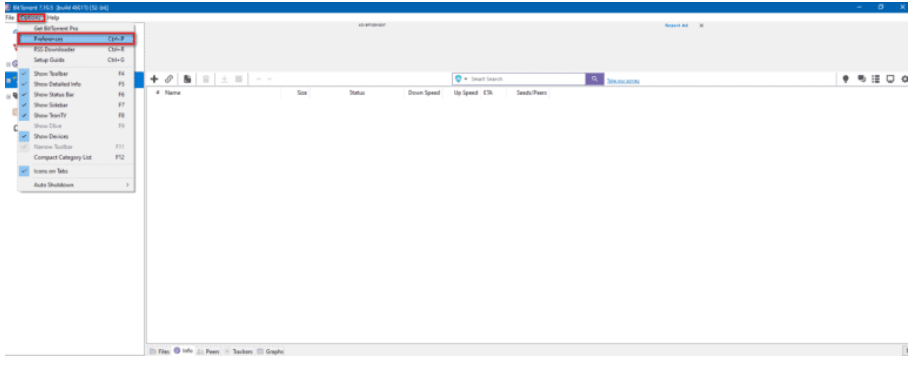Toggle Show Status Bar option

76,94
